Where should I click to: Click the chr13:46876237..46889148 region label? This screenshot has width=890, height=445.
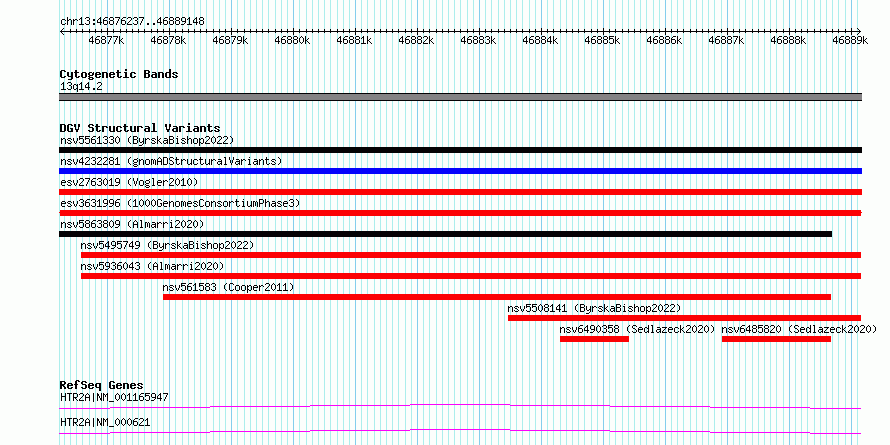(x=132, y=21)
